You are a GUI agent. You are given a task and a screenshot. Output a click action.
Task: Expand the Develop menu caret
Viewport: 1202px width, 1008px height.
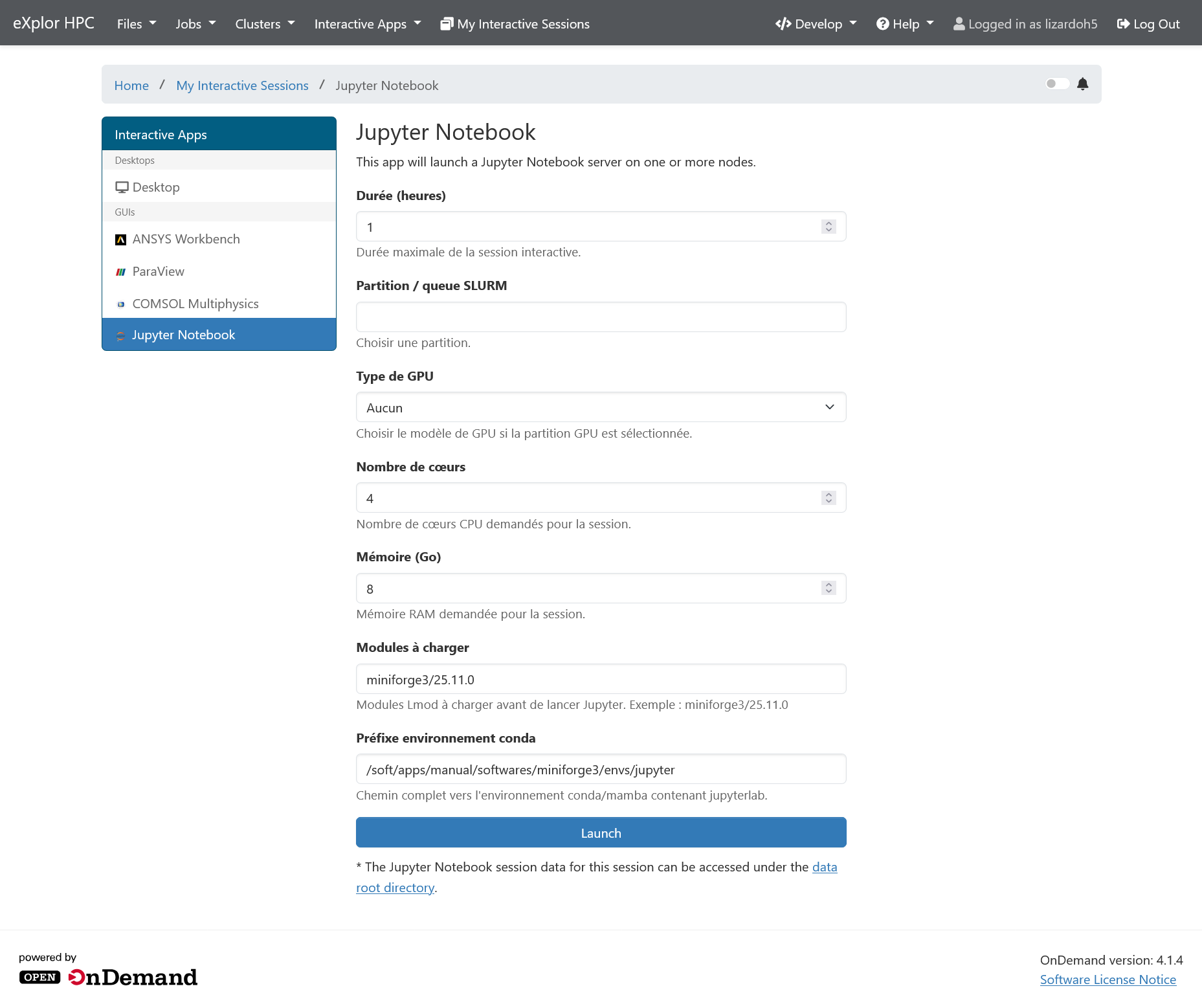[853, 23]
